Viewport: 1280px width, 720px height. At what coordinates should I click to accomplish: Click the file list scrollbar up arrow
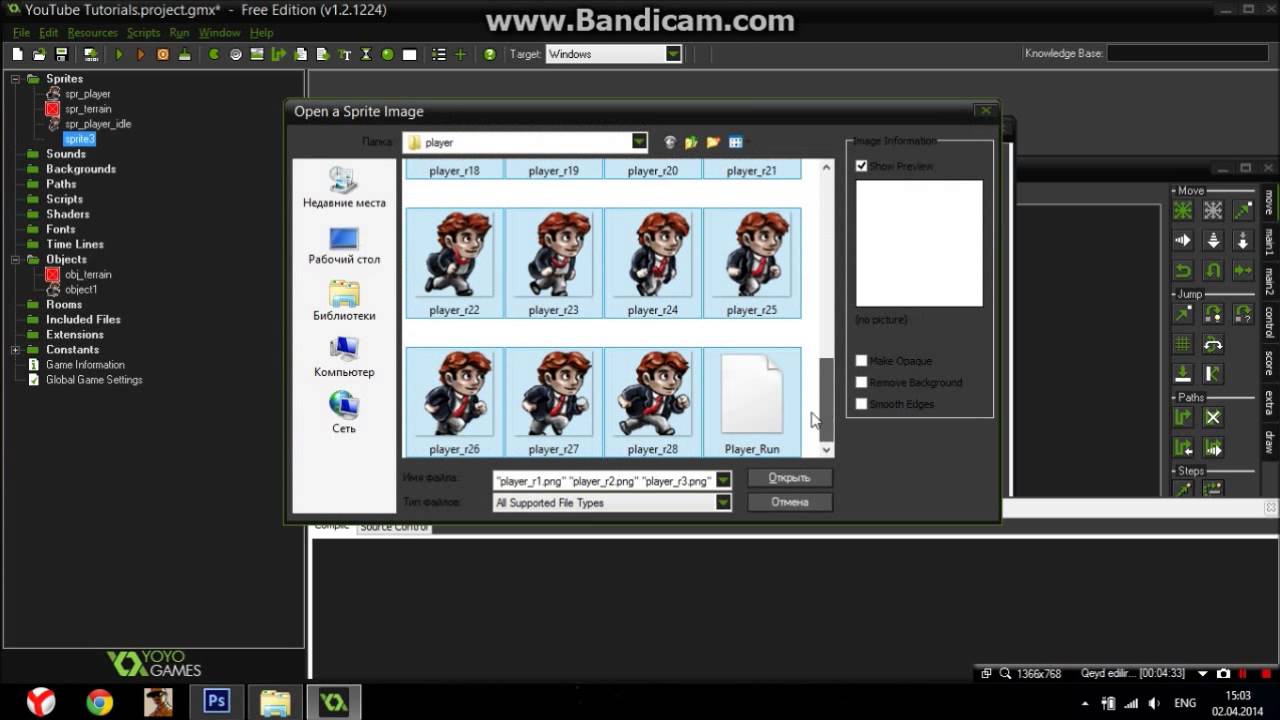click(826, 167)
